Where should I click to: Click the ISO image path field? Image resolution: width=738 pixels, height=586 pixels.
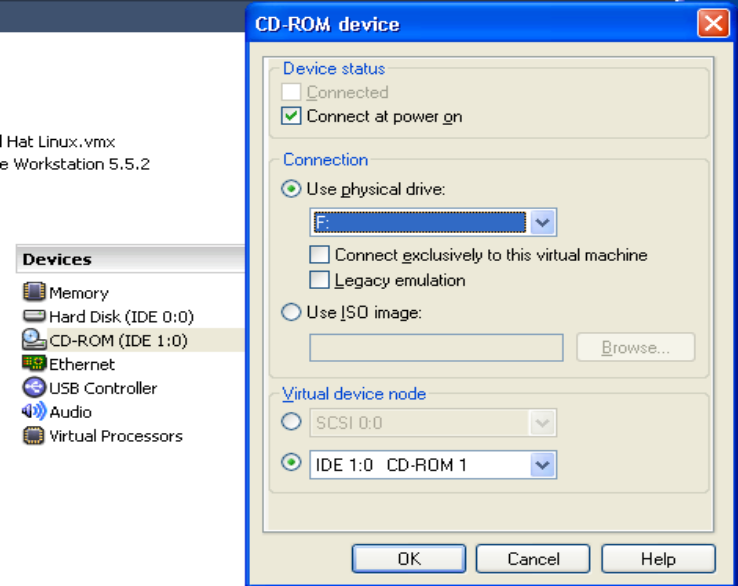tap(436, 348)
